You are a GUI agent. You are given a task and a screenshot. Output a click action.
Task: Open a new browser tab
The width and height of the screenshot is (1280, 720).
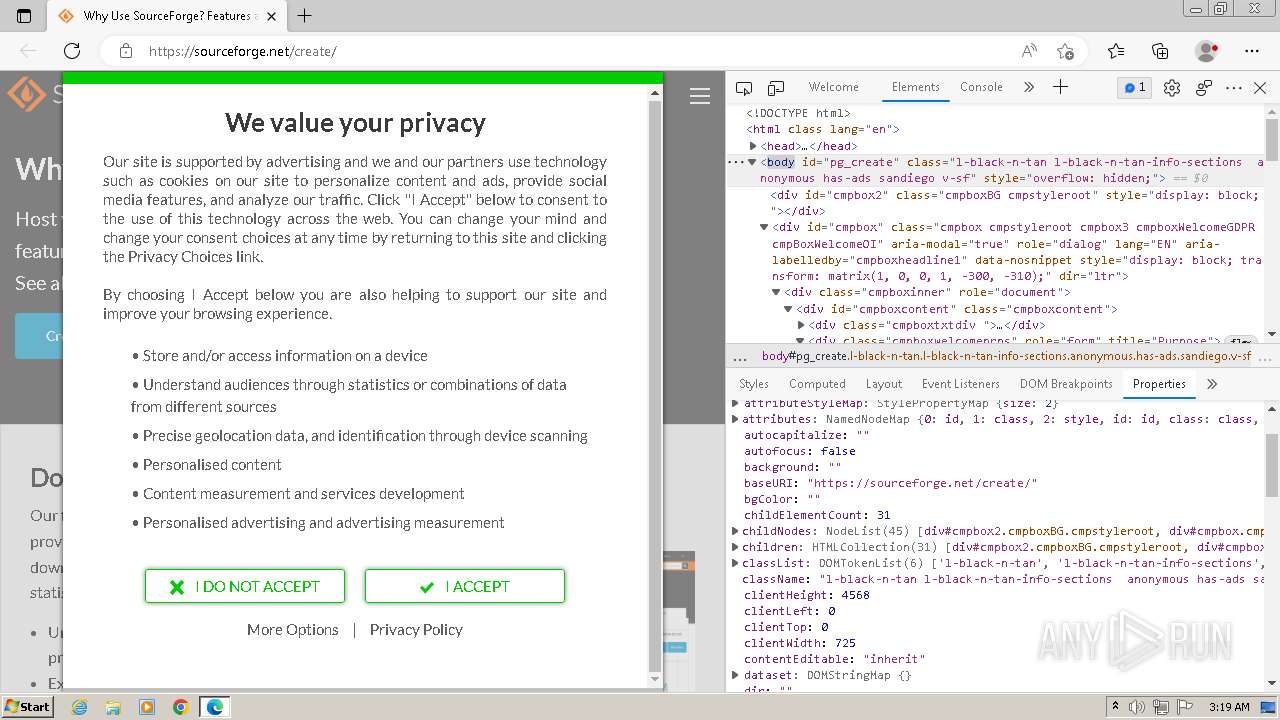tap(305, 16)
